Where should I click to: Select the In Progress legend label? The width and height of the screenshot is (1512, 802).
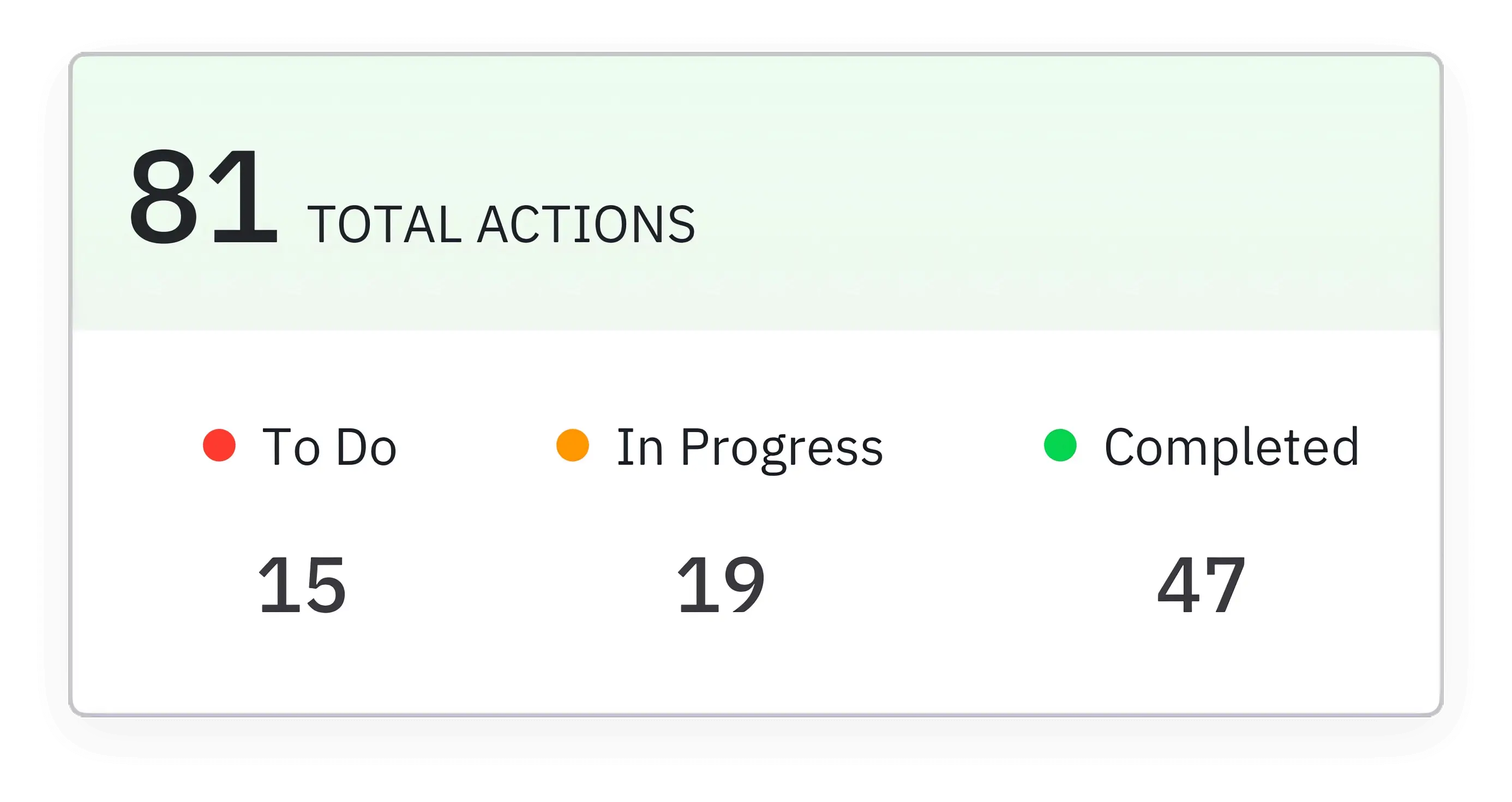point(747,447)
